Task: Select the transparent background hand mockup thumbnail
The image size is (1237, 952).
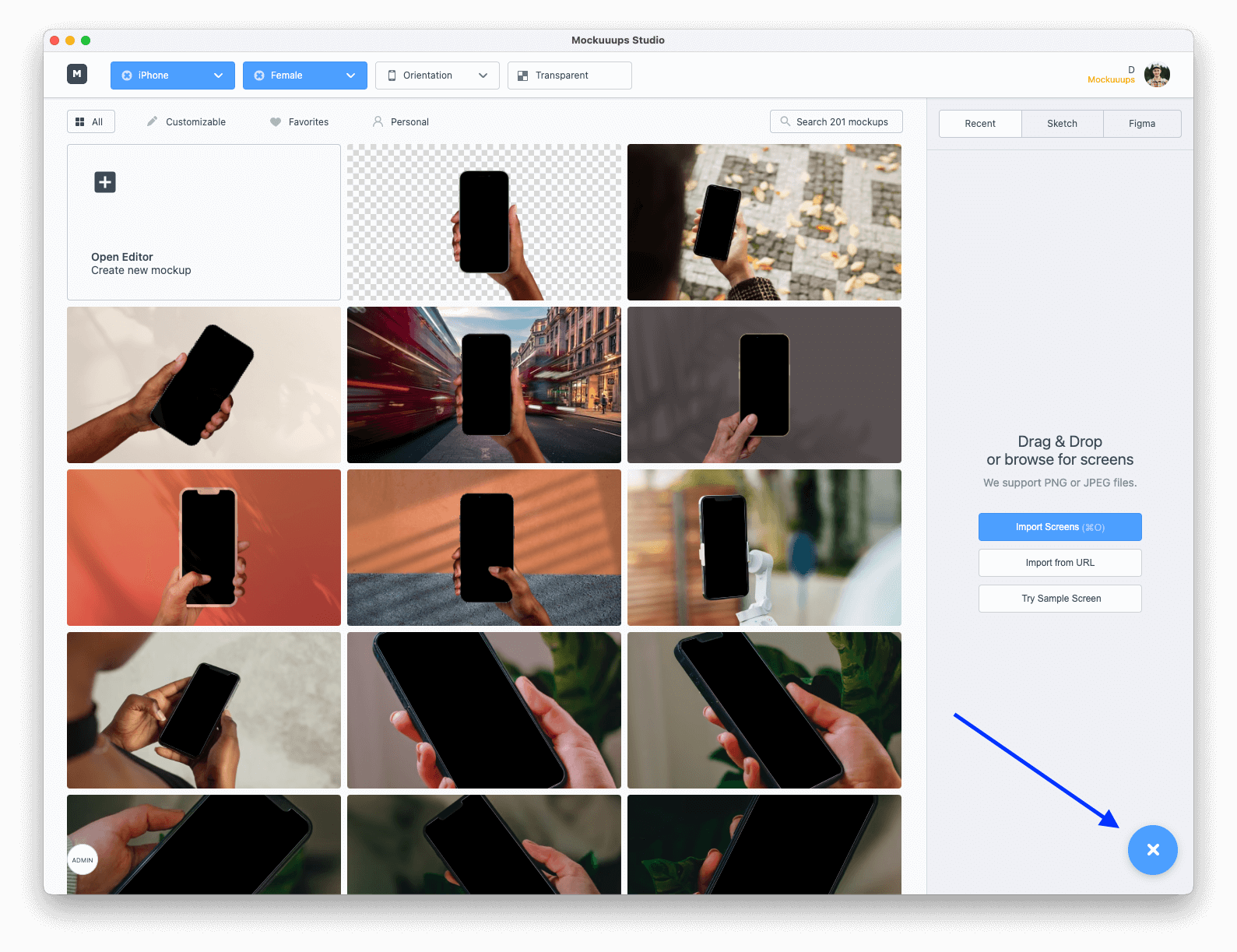Action: click(x=483, y=222)
